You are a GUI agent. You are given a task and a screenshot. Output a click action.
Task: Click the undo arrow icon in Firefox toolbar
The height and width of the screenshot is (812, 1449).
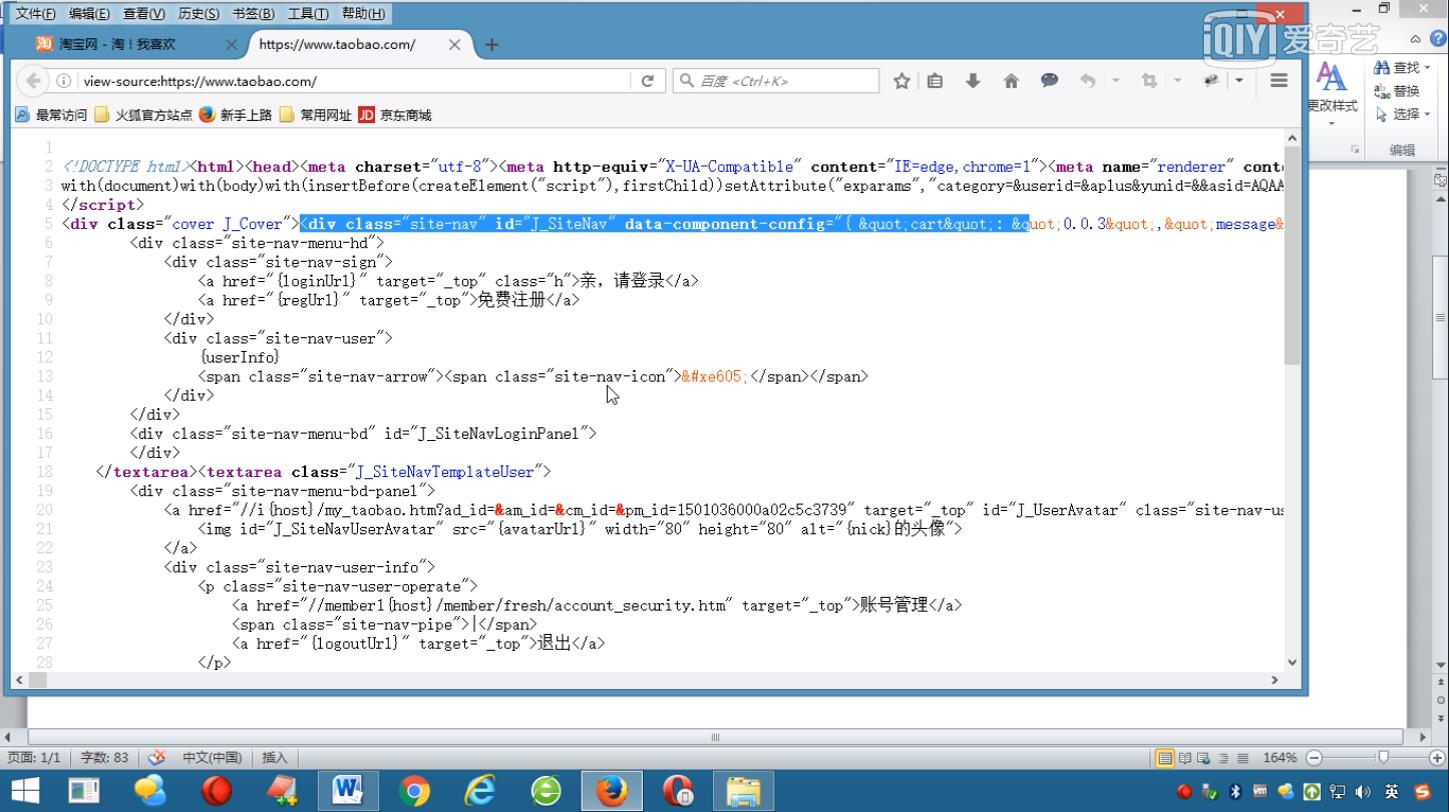tap(1088, 81)
